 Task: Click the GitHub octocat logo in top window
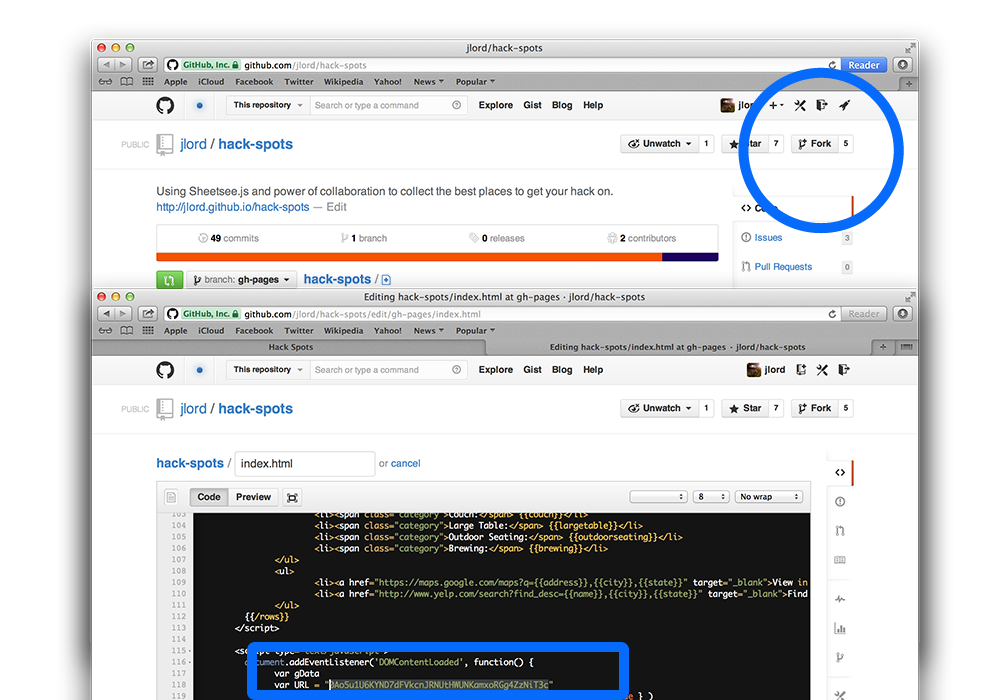(x=165, y=105)
